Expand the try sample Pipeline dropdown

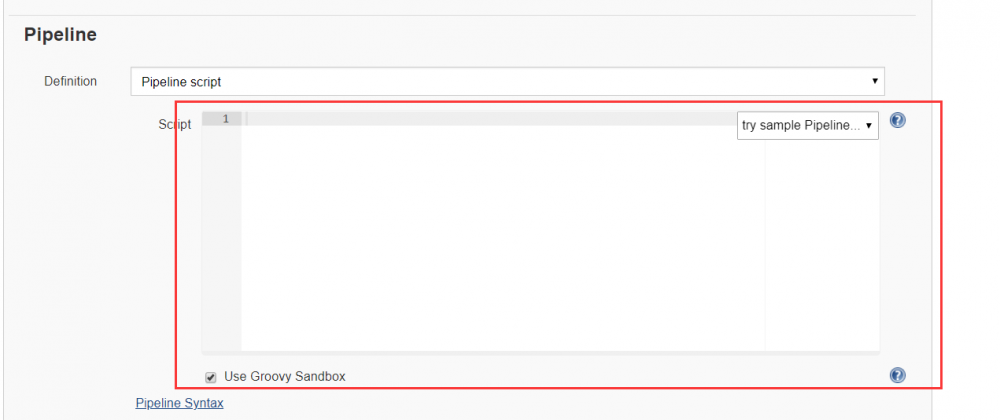point(807,125)
